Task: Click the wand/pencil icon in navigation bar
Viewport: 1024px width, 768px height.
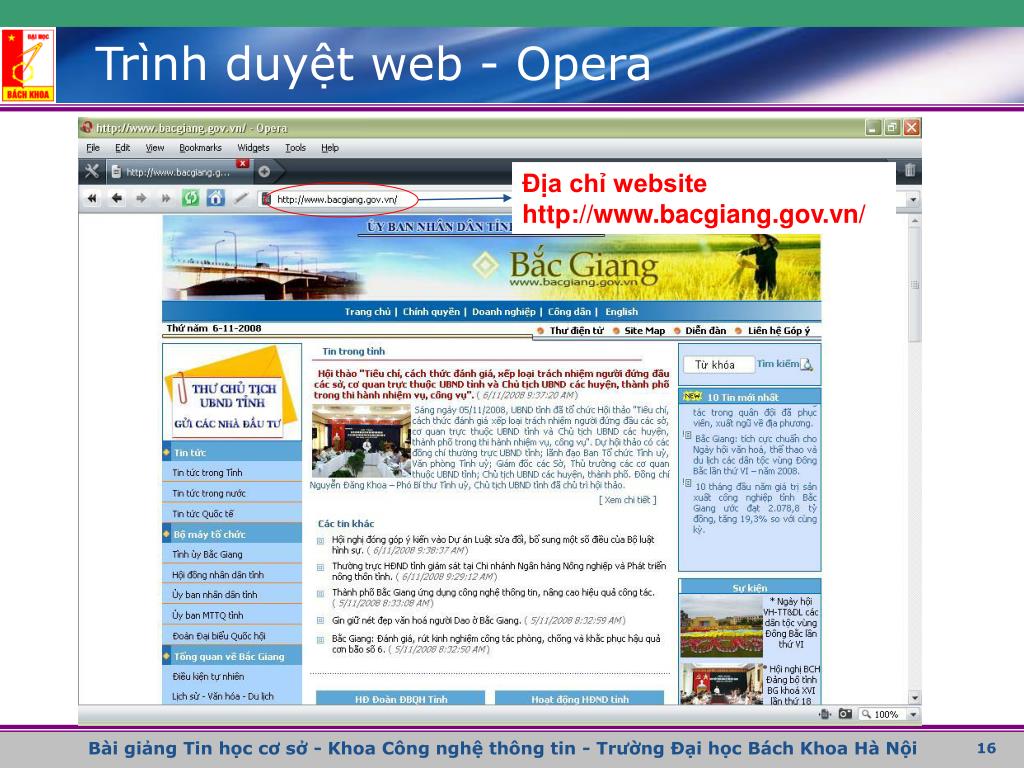Action: pyautogui.click(x=240, y=198)
